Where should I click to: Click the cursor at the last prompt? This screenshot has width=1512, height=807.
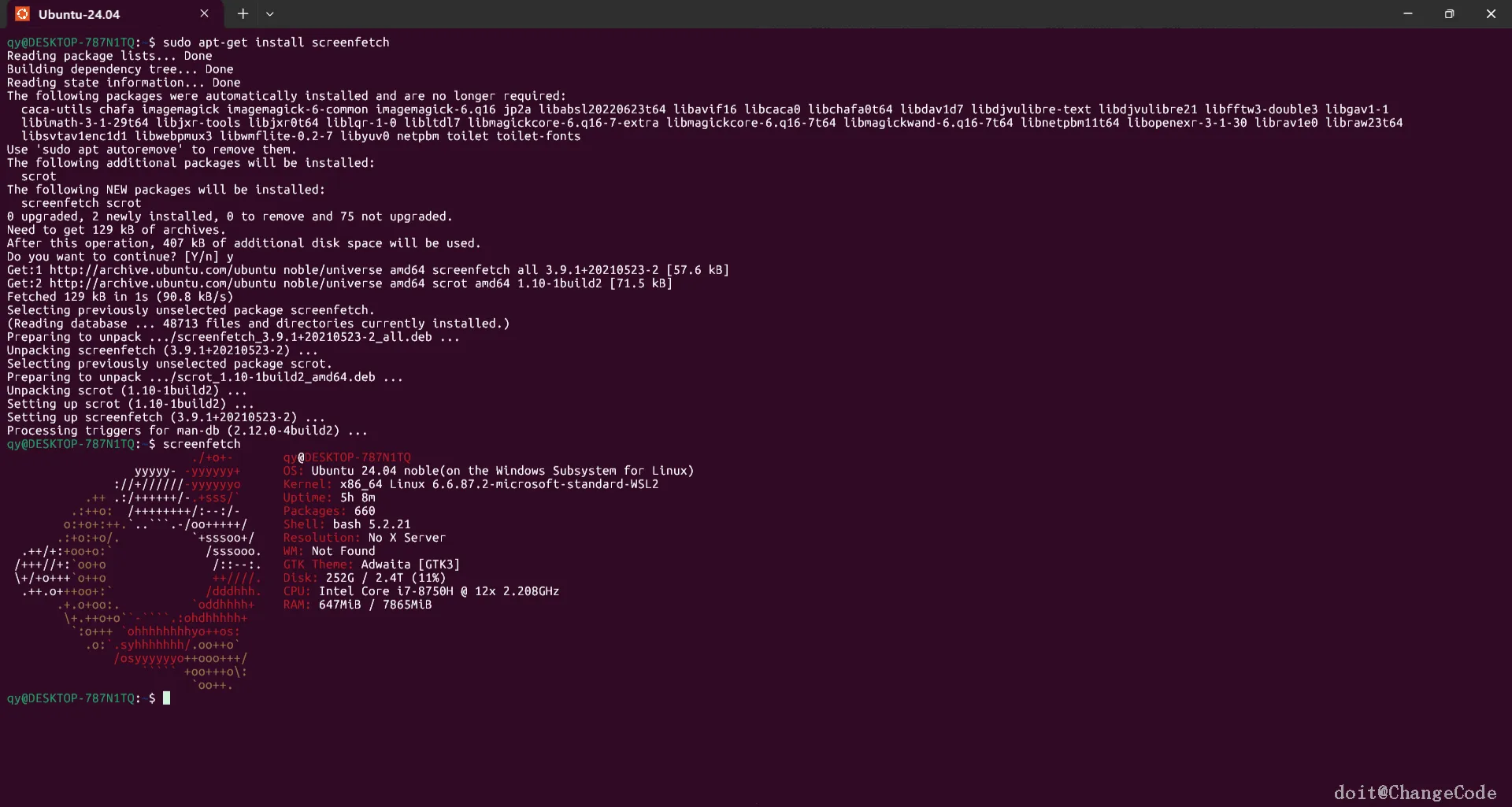coord(166,698)
